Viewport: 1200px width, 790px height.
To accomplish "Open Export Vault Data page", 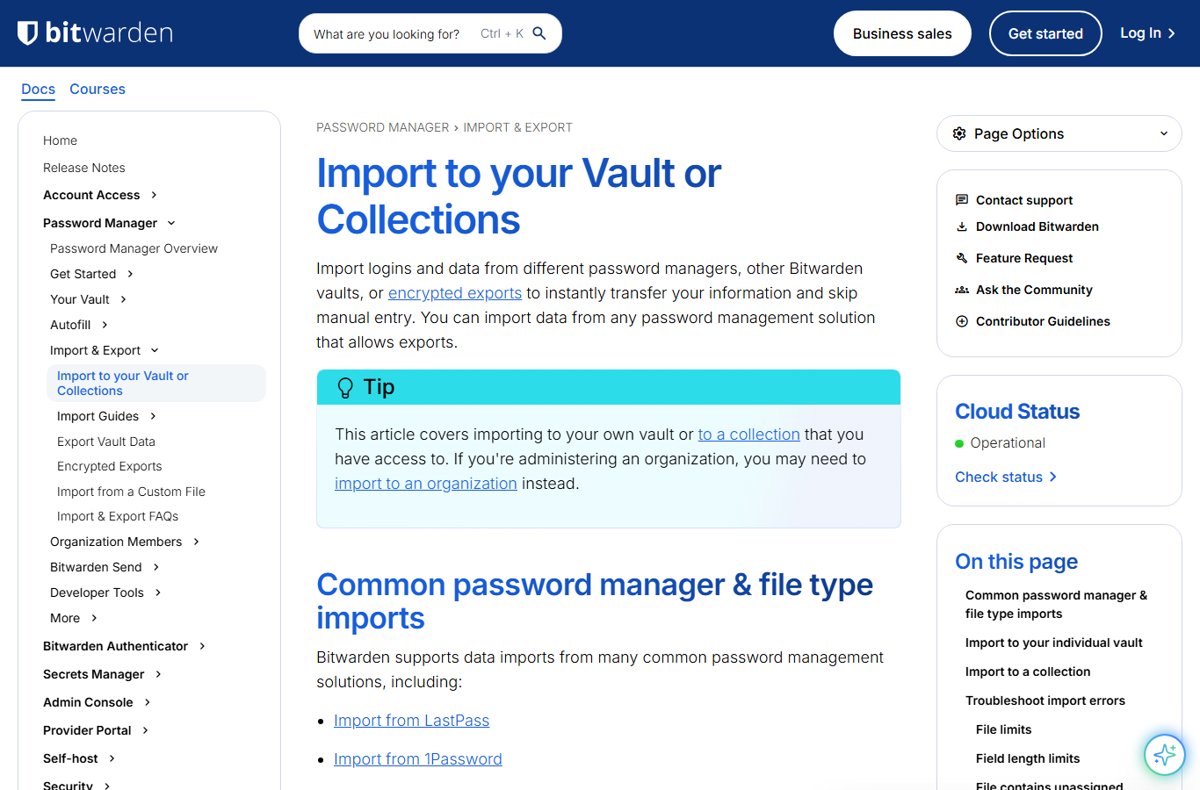I will 106,441.
